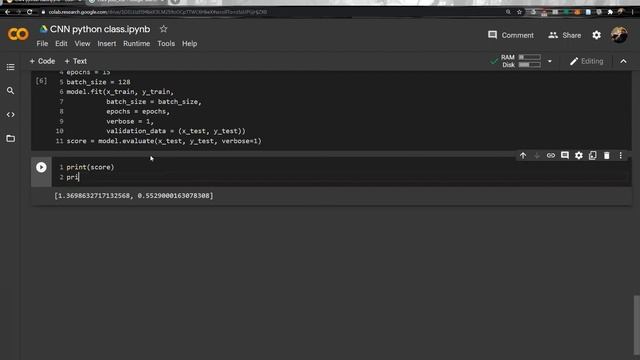
Task: Open the Comment panel
Action: click(511, 35)
